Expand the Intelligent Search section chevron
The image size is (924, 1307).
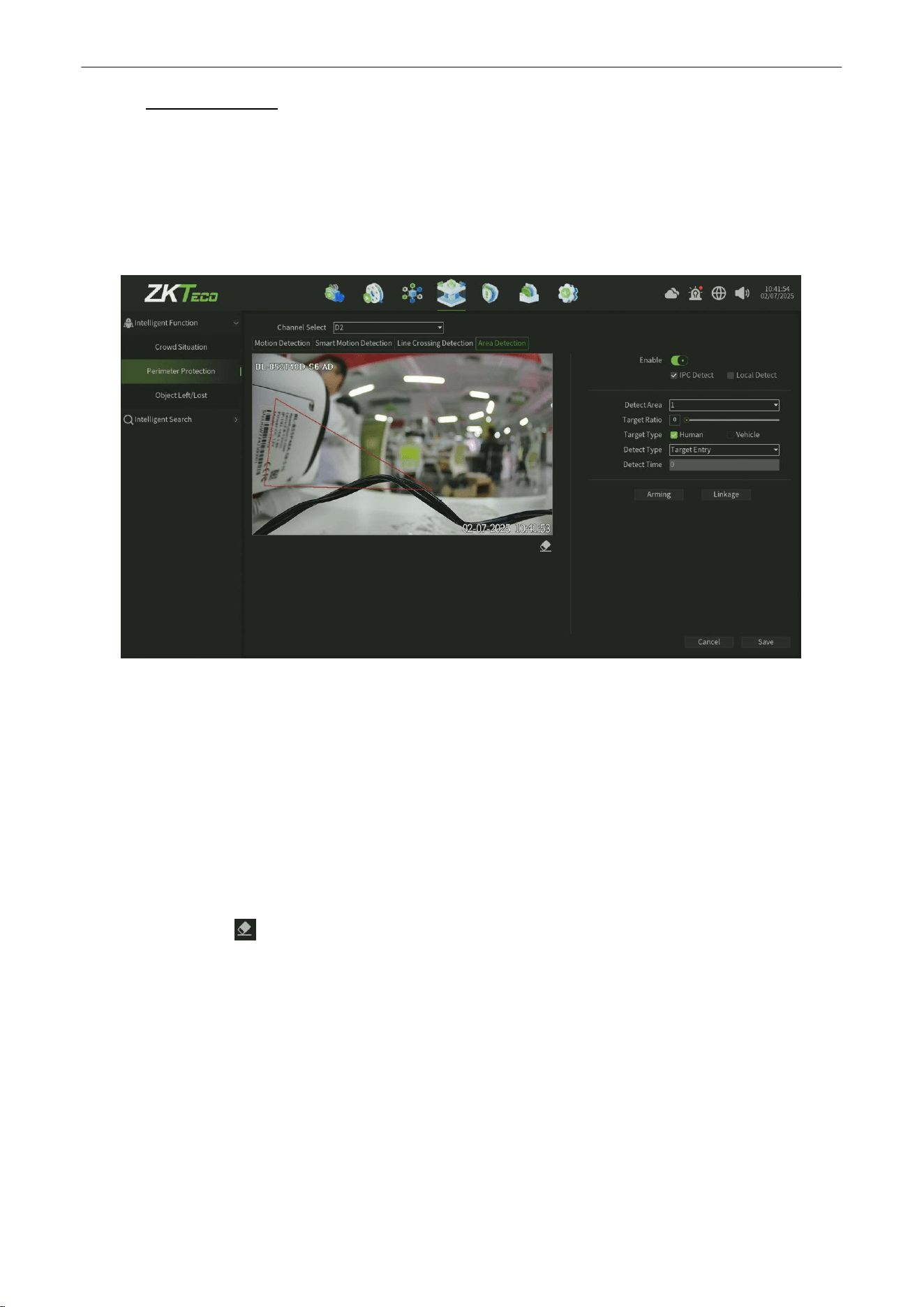click(x=236, y=420)
